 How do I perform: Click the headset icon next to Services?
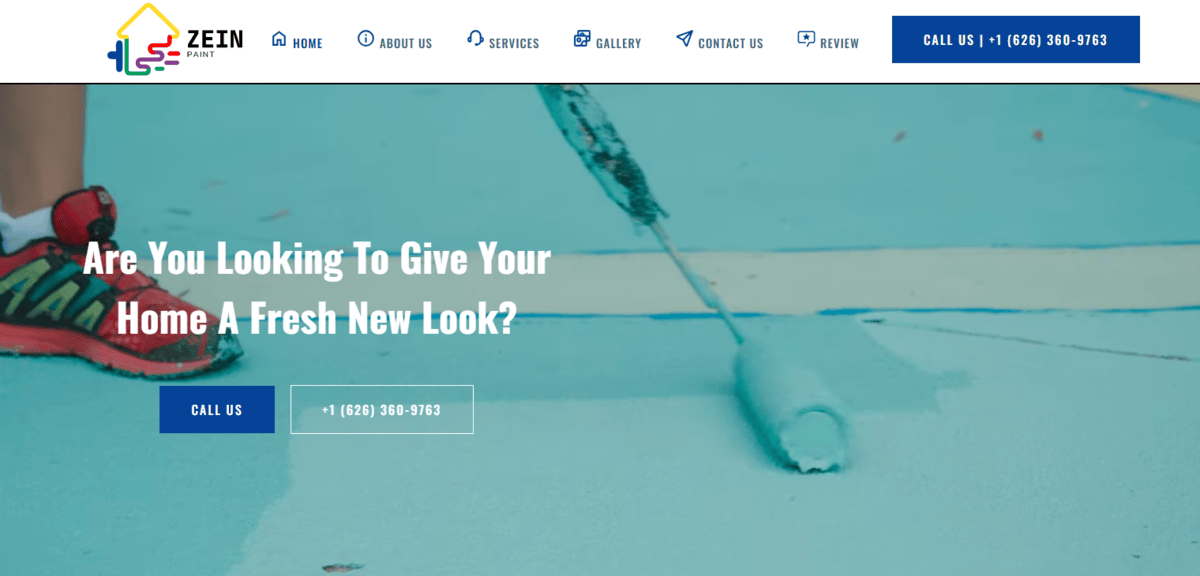[475, 39]
